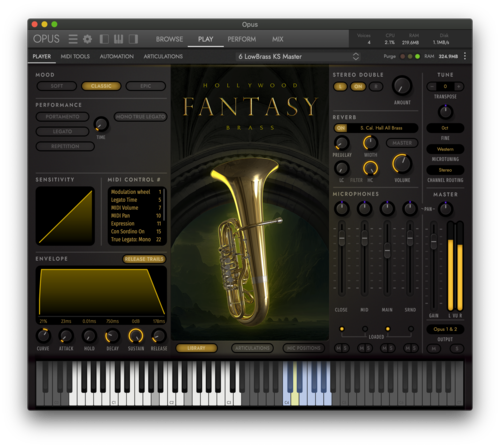
Task: Click the Fine tune knob
Action: point(445,112)
